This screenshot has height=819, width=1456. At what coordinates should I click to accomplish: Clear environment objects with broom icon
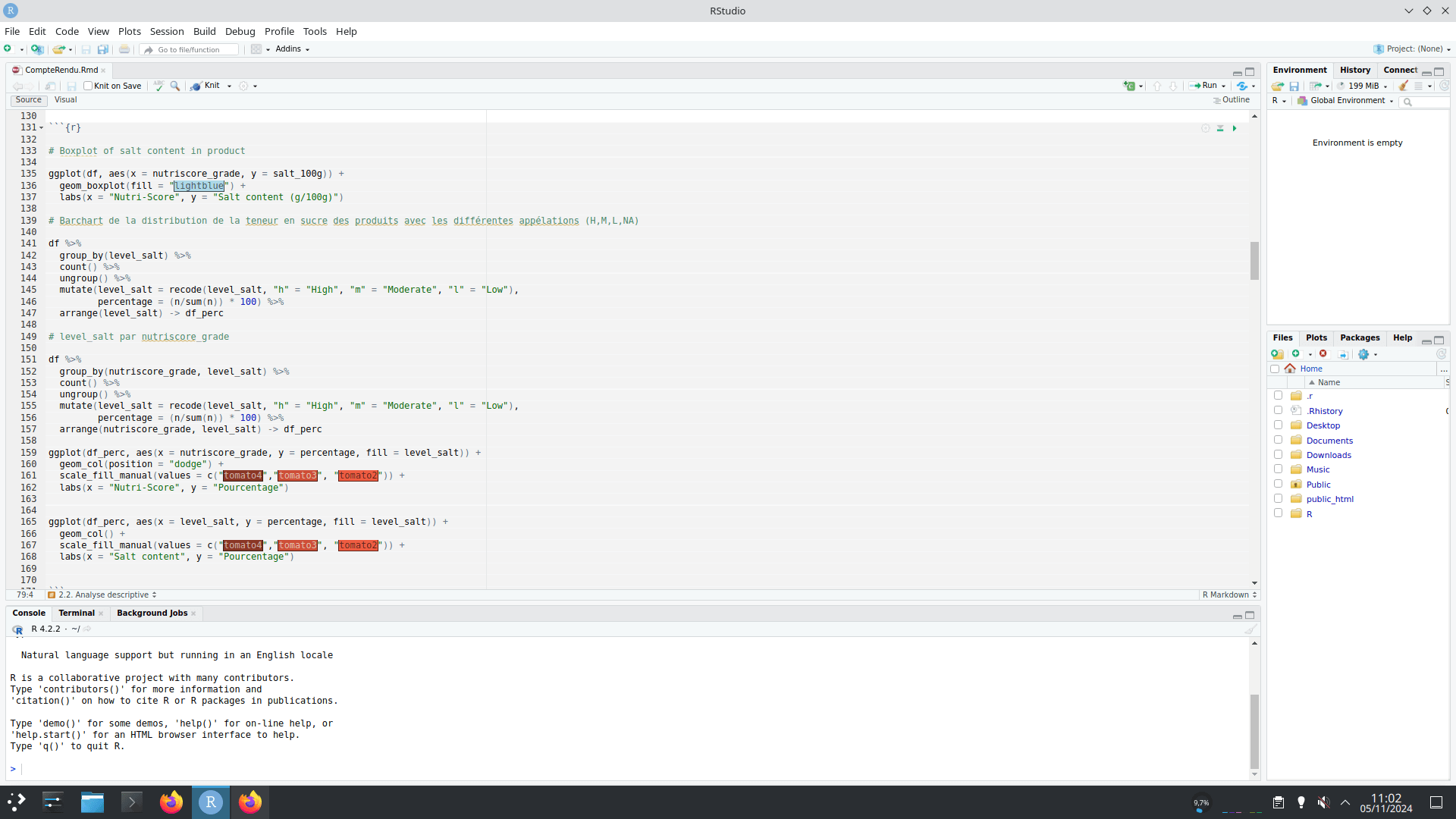pyautogui.click(x=1404, y=86)
